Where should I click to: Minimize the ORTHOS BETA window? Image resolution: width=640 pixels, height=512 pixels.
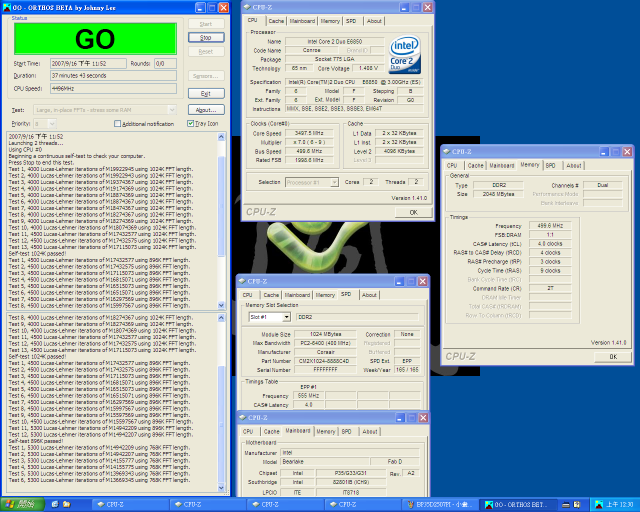click(200, 7)
